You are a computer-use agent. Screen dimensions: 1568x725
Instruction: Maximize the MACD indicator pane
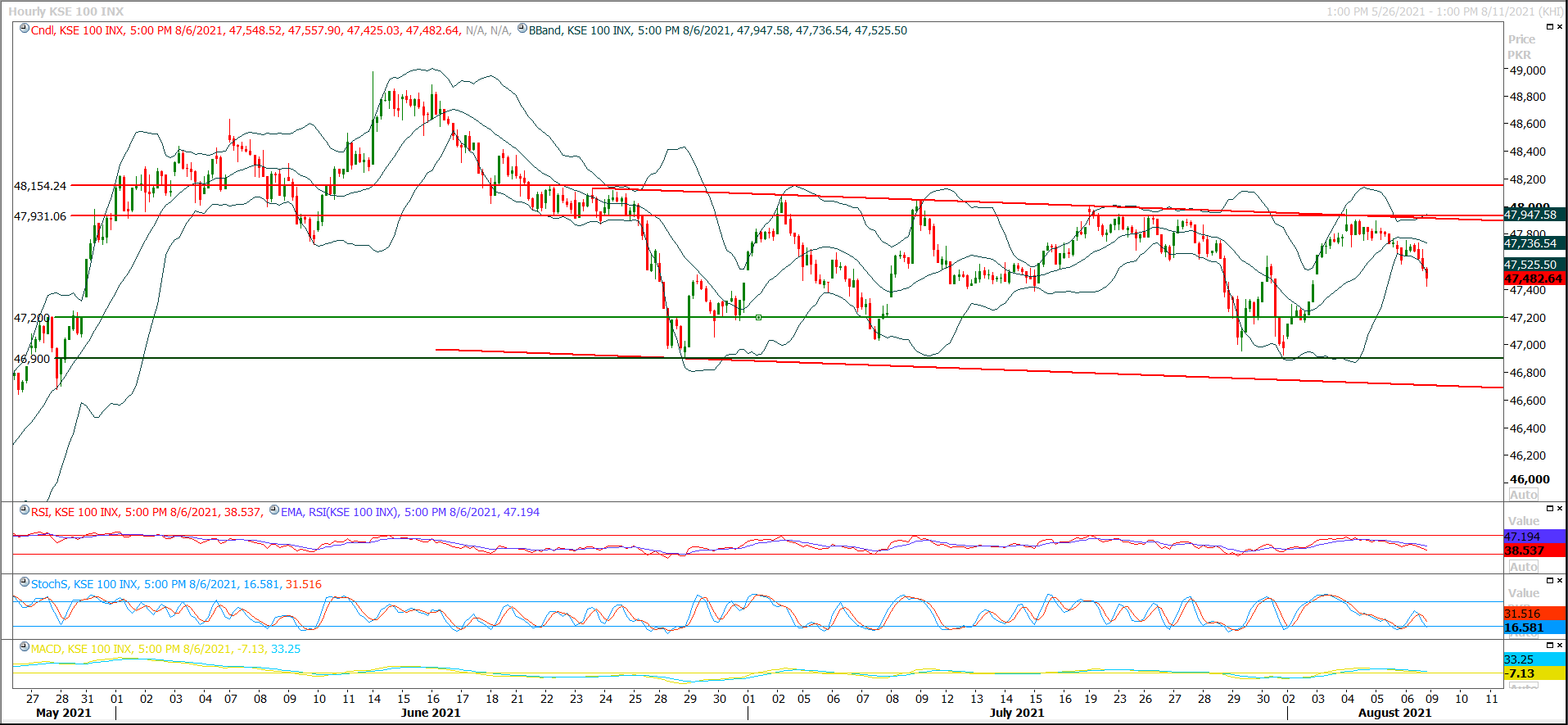pyautogui.click(x=1549, y=646)
